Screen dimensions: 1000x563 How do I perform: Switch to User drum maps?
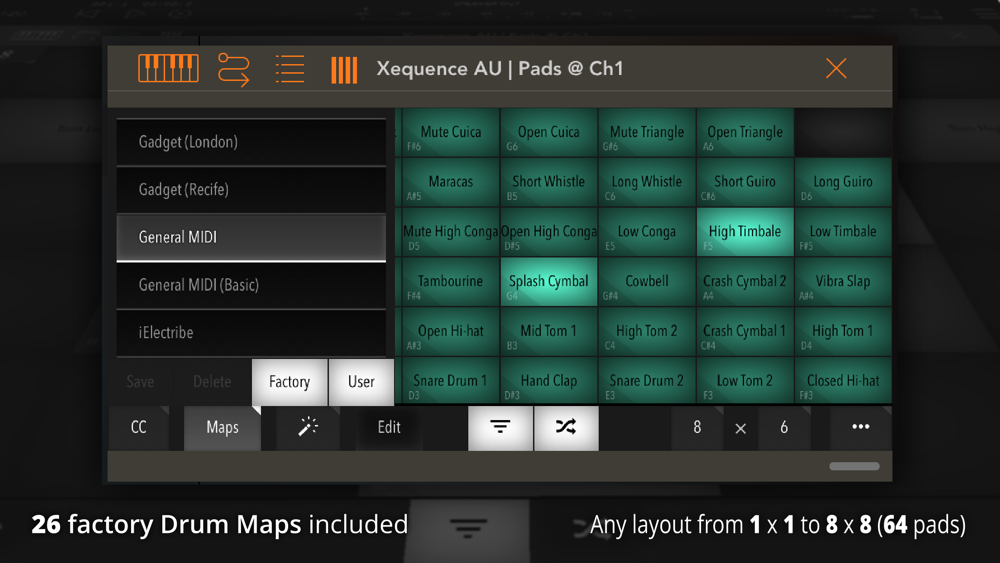(x=361, y=382)
